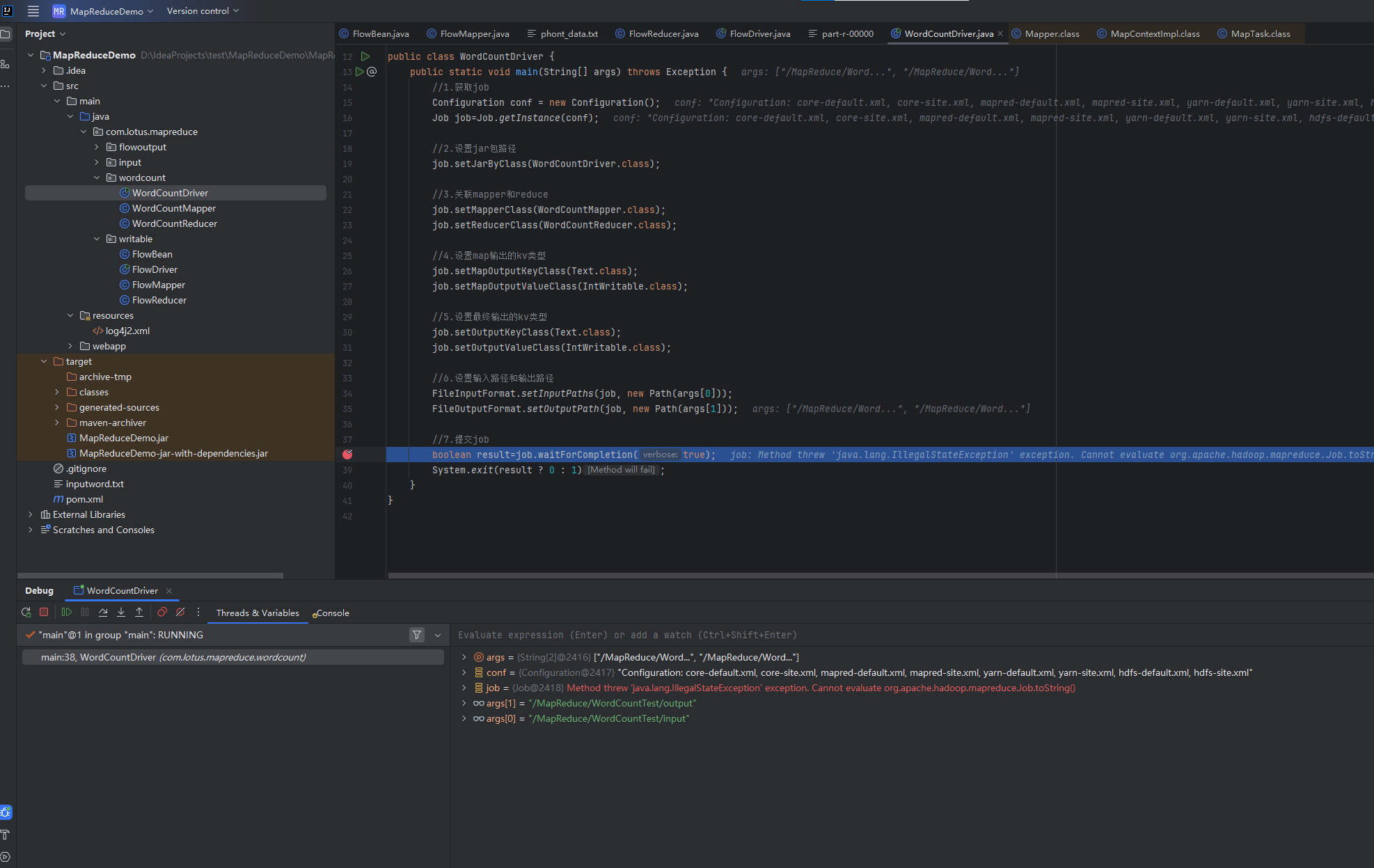
Task: Toggle Mute Breakpoints
Action: pos(180,613)
